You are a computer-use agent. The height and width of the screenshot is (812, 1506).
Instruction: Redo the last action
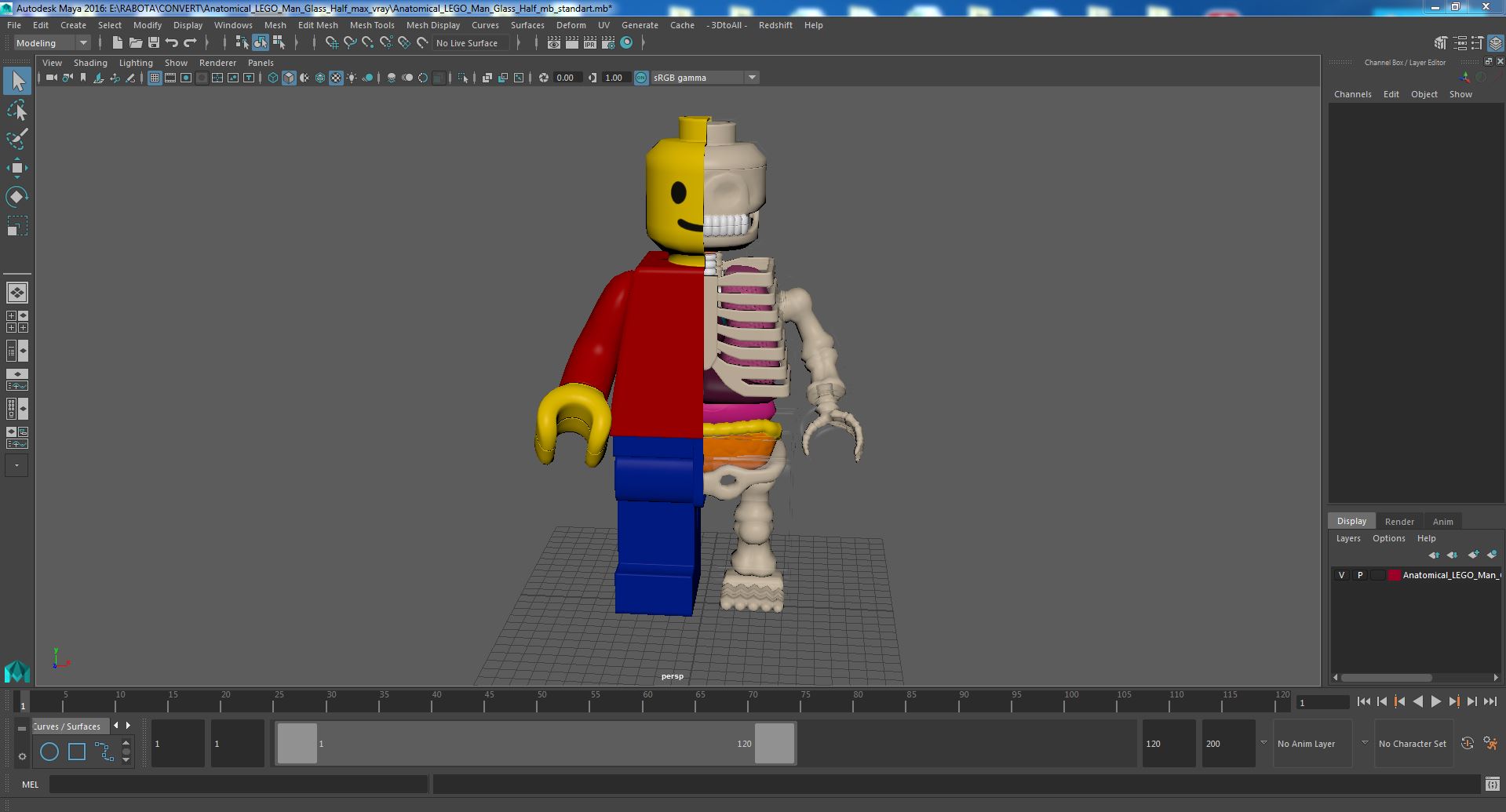click(190, 43)
